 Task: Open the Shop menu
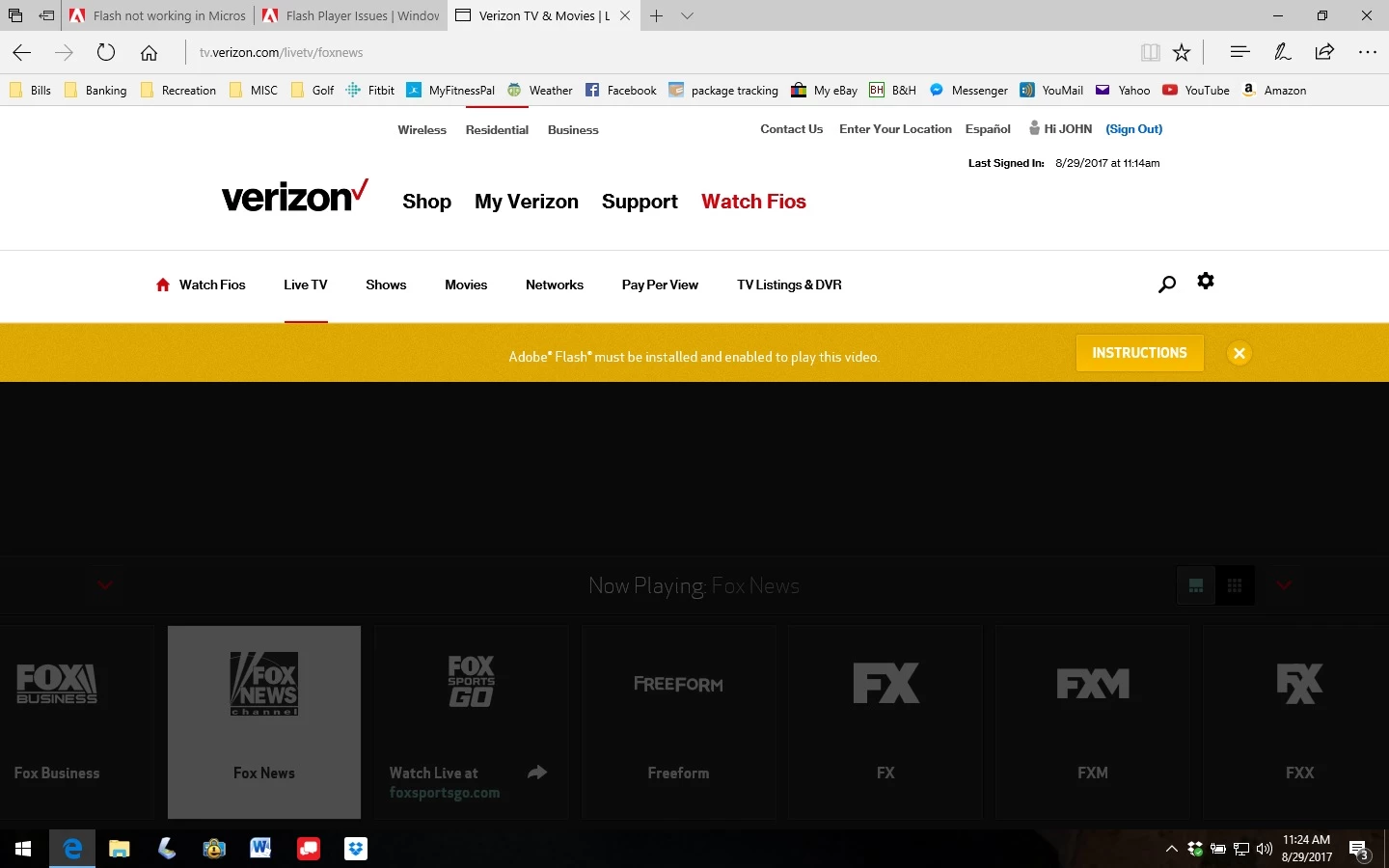[x=426, y=202]
